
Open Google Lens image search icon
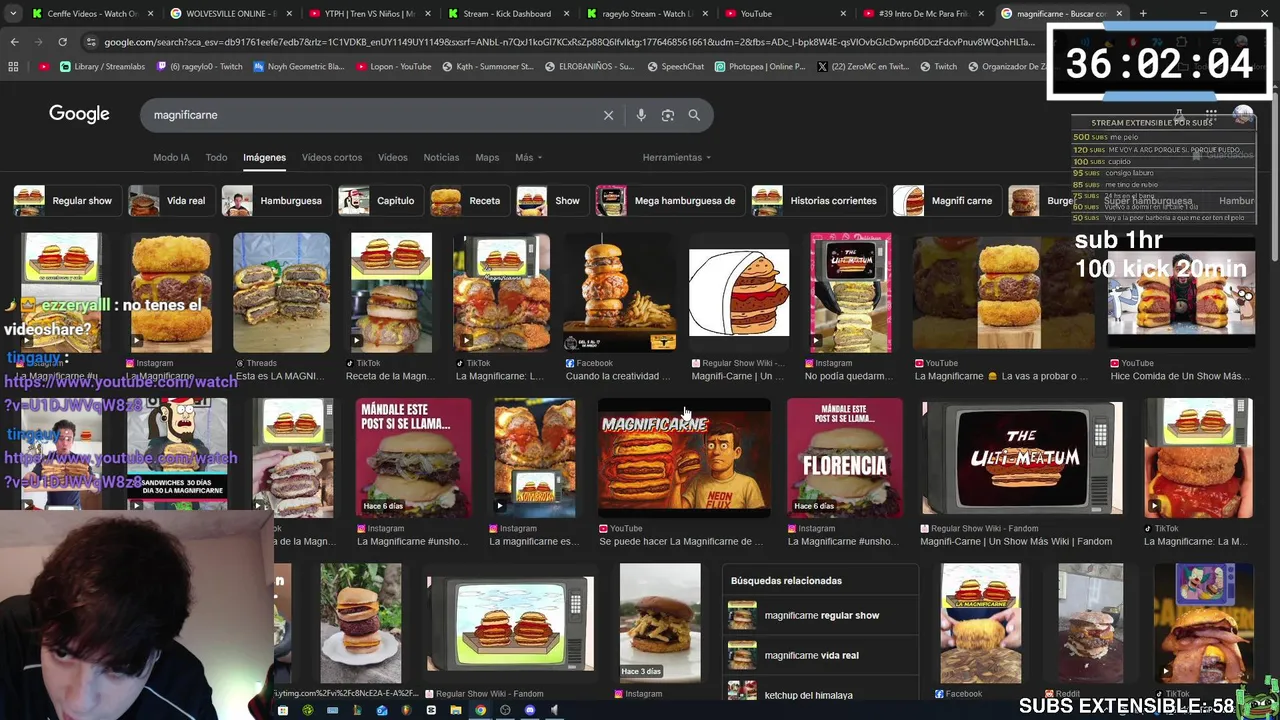point(668,115)
